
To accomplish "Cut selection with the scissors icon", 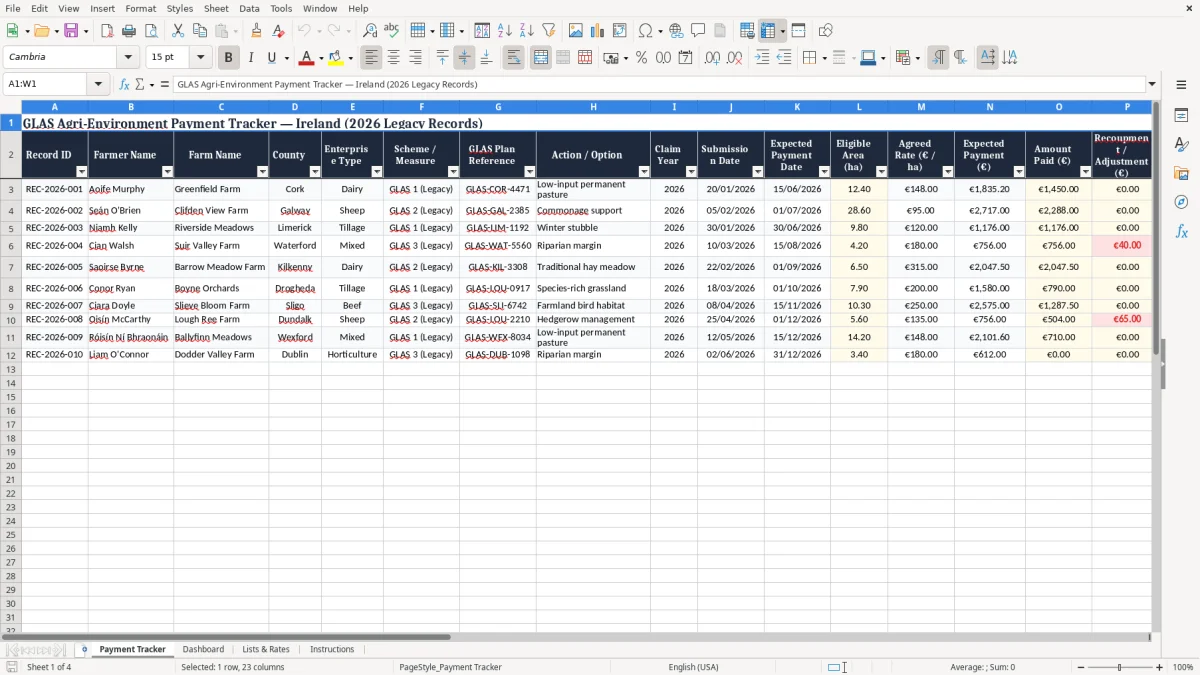I will (x=178, y=31).
